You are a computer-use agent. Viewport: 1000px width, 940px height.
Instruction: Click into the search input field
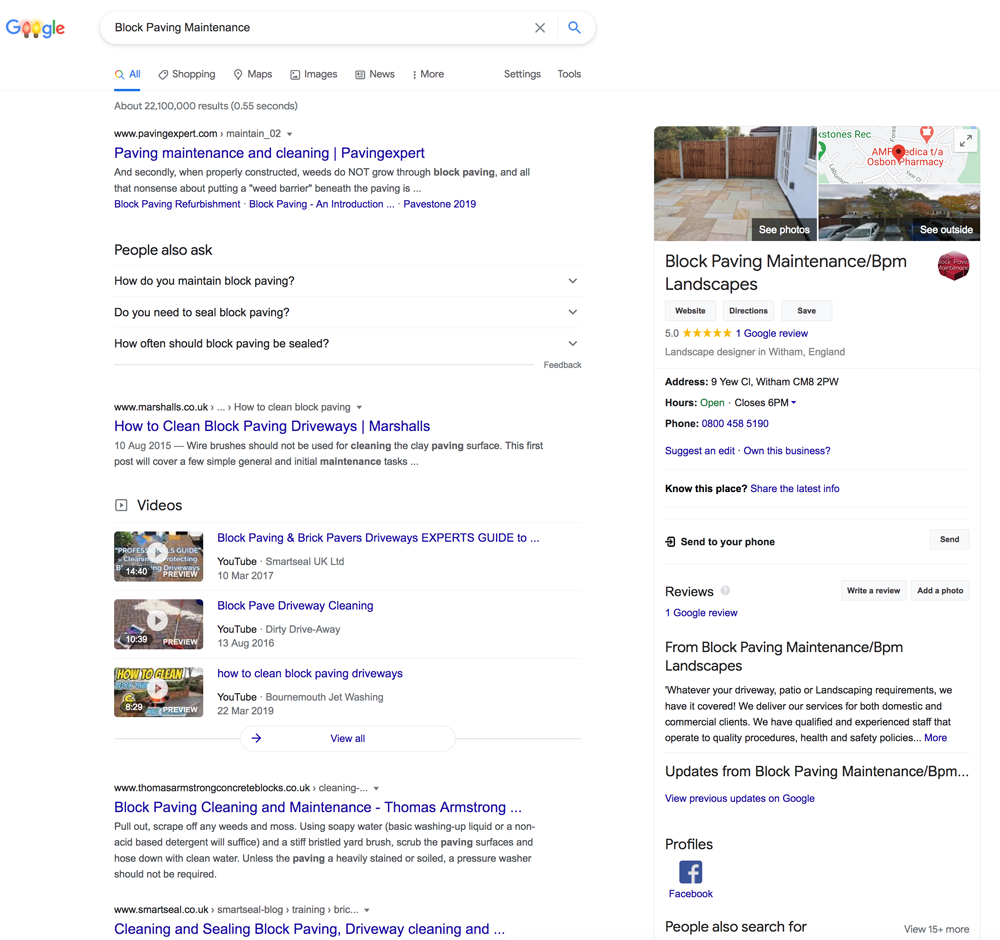pyautogui.click(x=319, y=27)
